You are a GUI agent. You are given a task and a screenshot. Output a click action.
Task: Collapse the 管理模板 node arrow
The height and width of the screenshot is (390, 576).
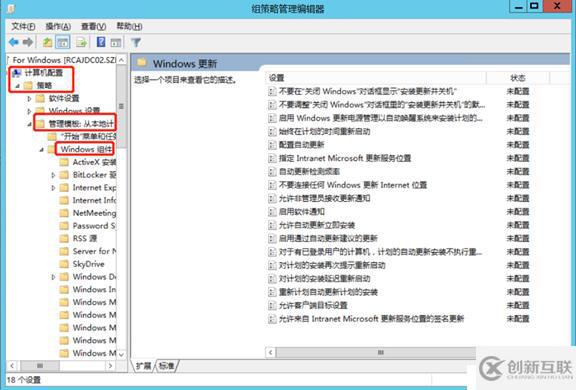29,124
